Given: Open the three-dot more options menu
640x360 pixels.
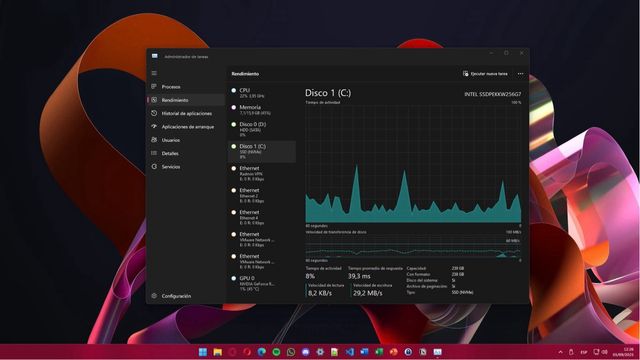Looking at the screenshot, I should [x=520, y=74].
